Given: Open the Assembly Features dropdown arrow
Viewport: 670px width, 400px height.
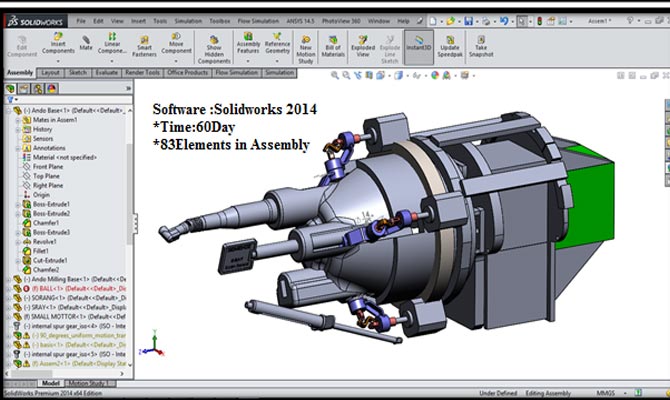Looking at the screenshot, I should tap(248, 61).
